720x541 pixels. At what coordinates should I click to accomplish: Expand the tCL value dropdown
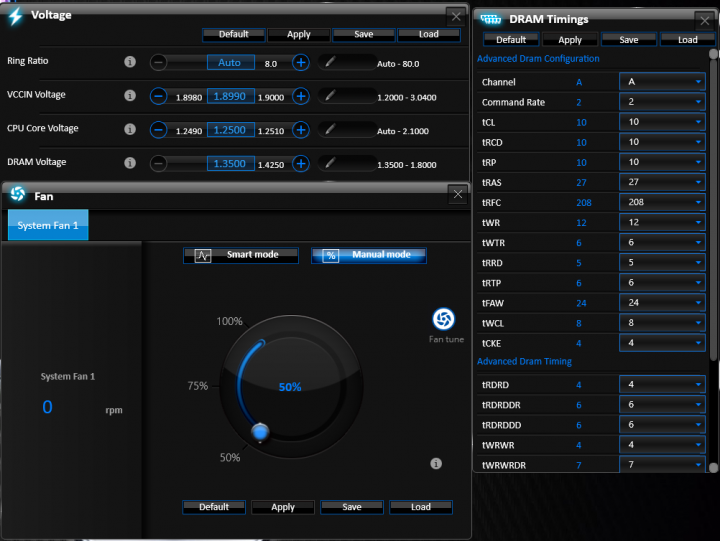click(x=662, y=122)
